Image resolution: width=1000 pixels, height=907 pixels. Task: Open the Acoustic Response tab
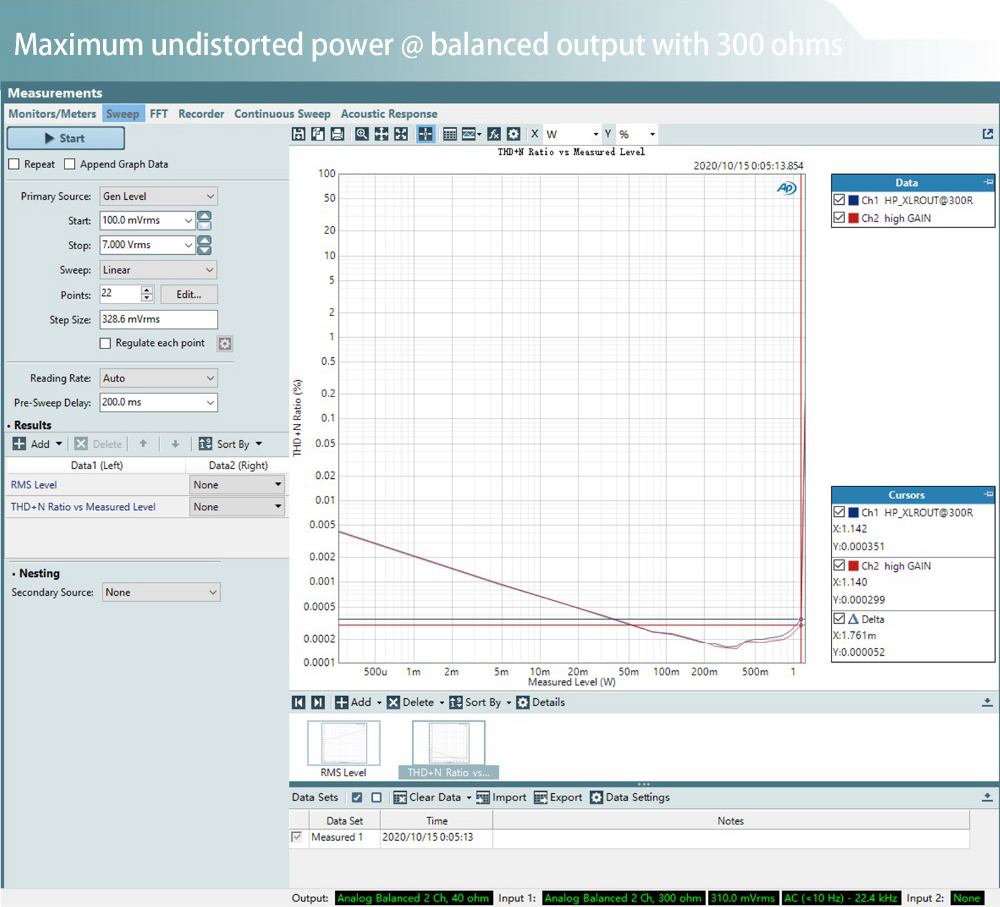[388, 114]
